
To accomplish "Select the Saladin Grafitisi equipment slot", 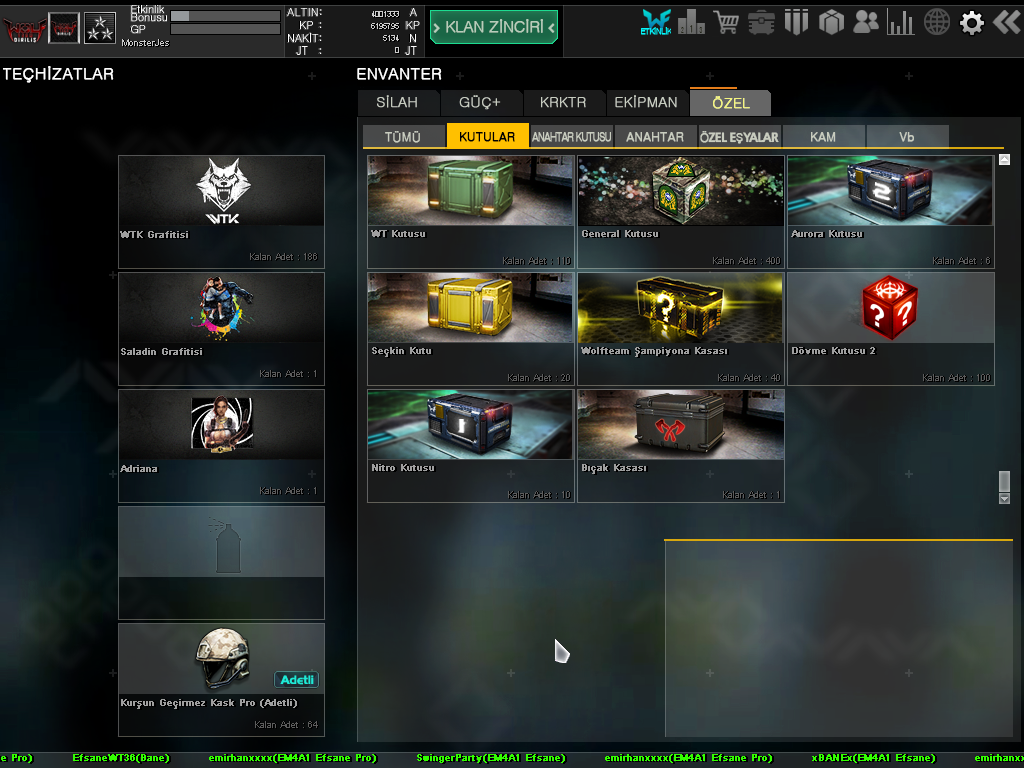I will click(x=221, y=328).
